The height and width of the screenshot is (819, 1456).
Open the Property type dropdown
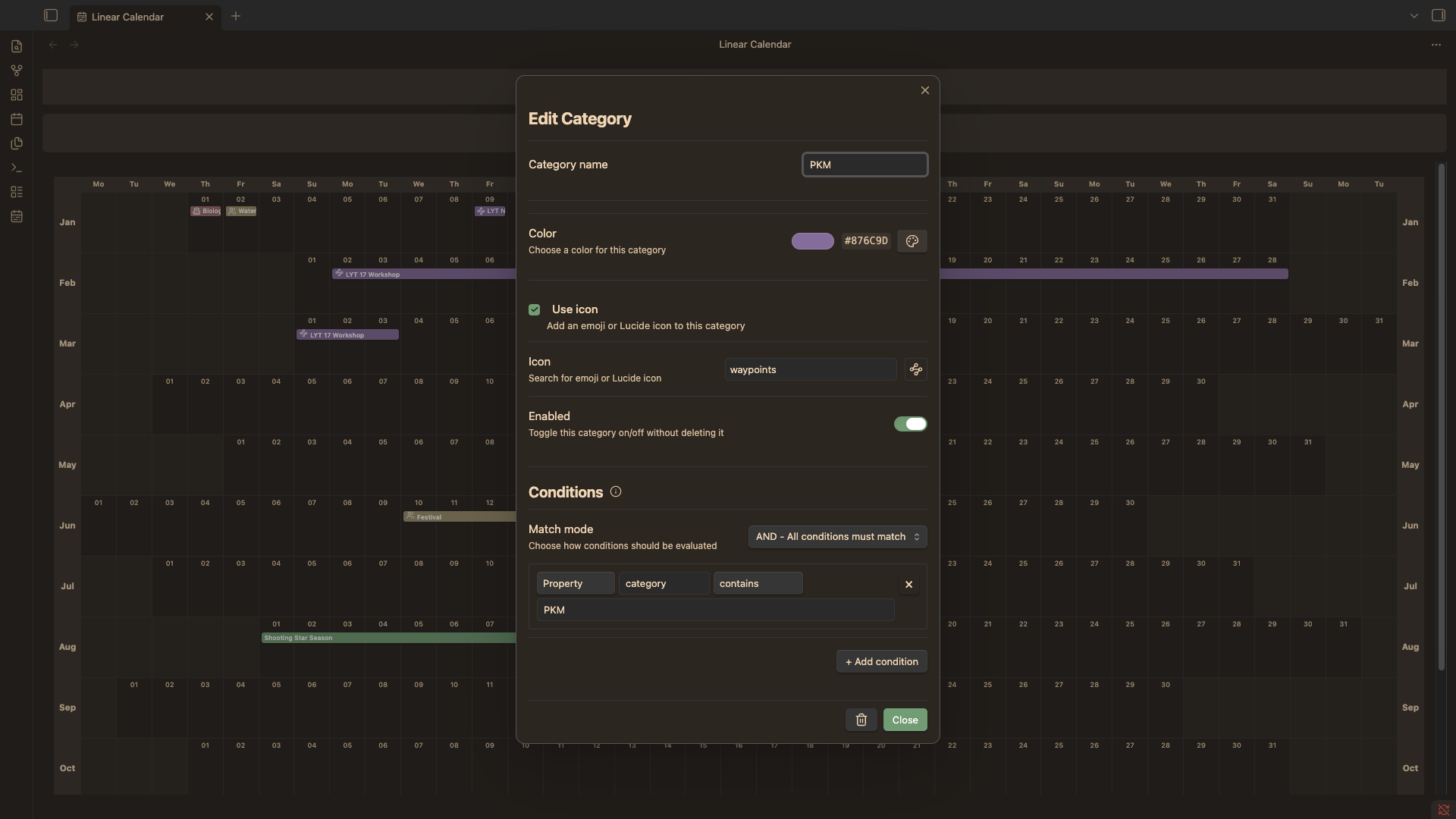(x=576, y=583)
